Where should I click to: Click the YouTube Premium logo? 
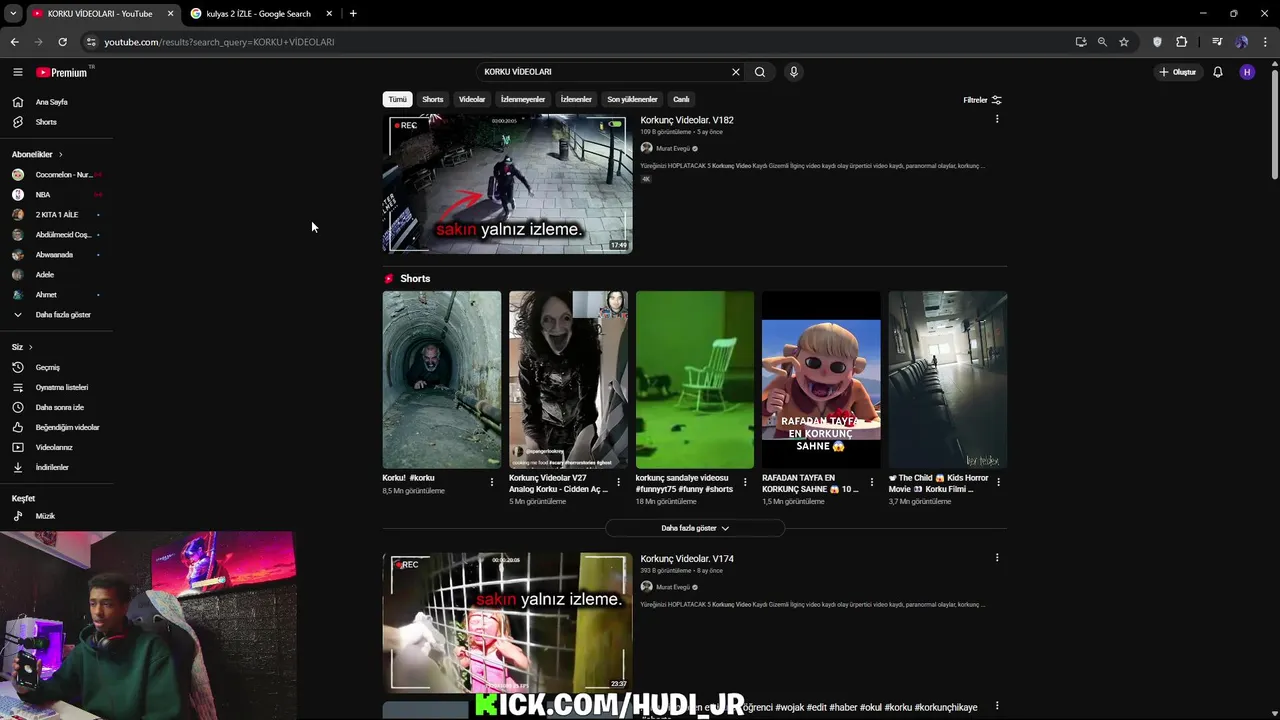(62, 72)
